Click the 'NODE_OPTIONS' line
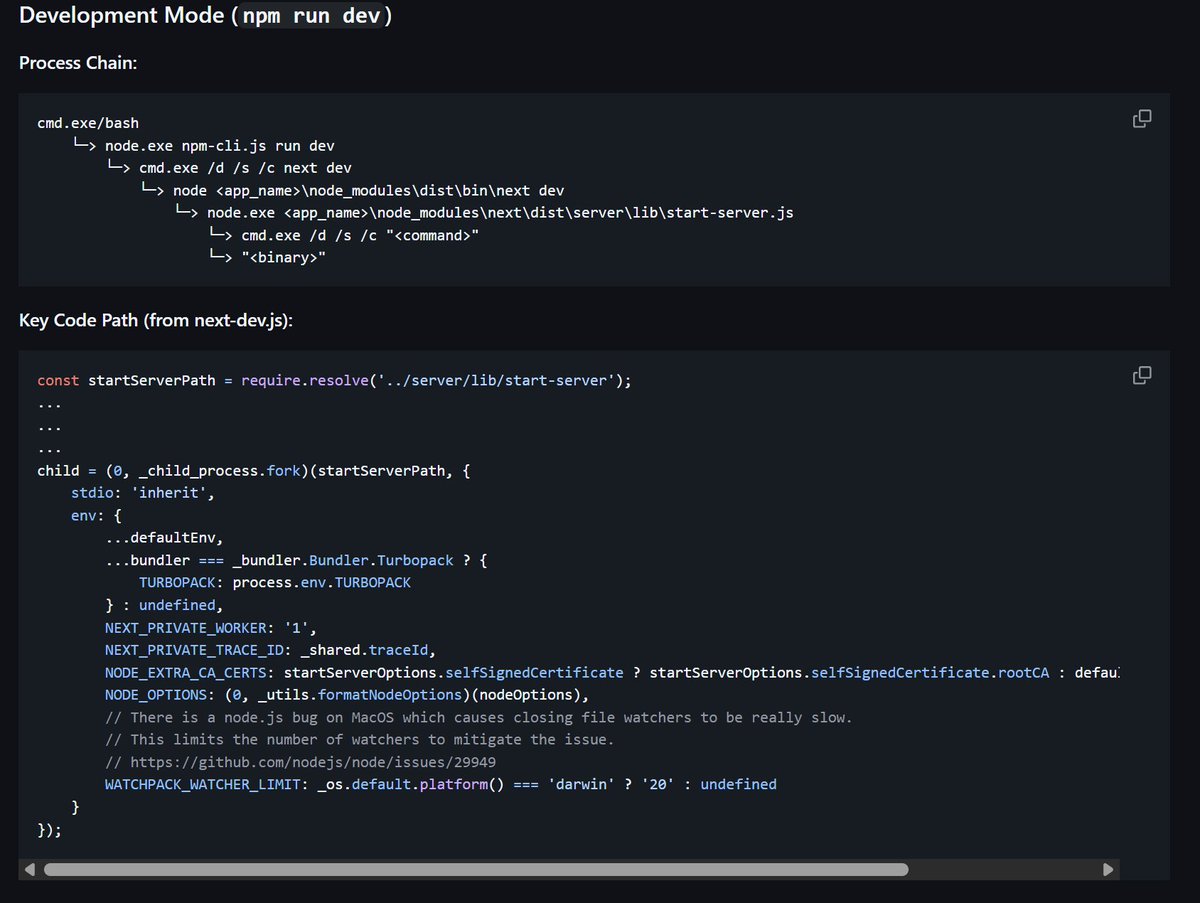Screen dimensions: 1200x903 (347, 695)
